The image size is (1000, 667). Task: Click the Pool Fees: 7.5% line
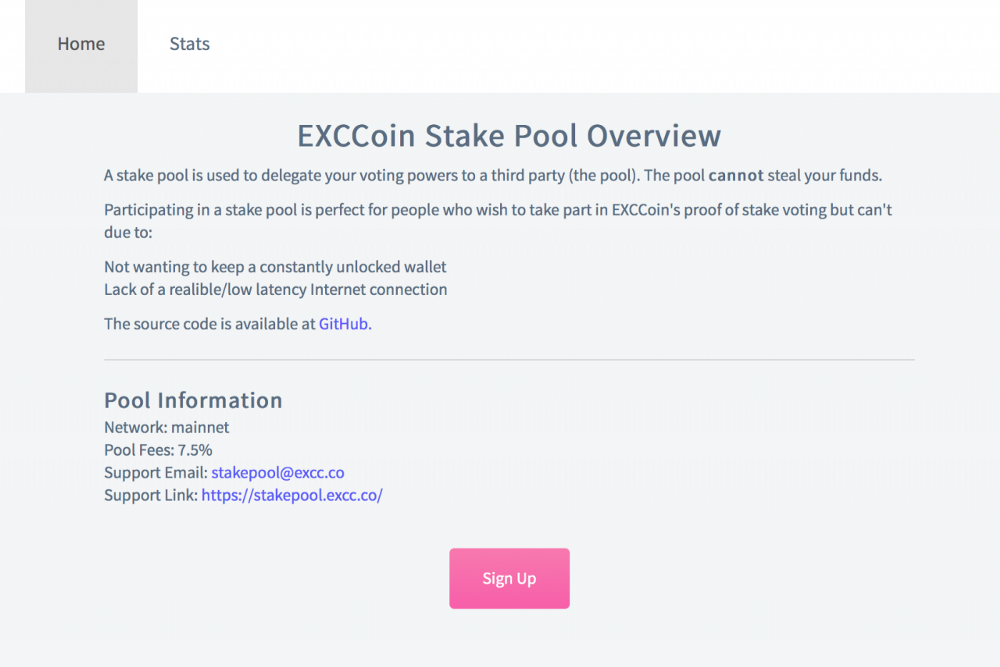tap(158, 450)
